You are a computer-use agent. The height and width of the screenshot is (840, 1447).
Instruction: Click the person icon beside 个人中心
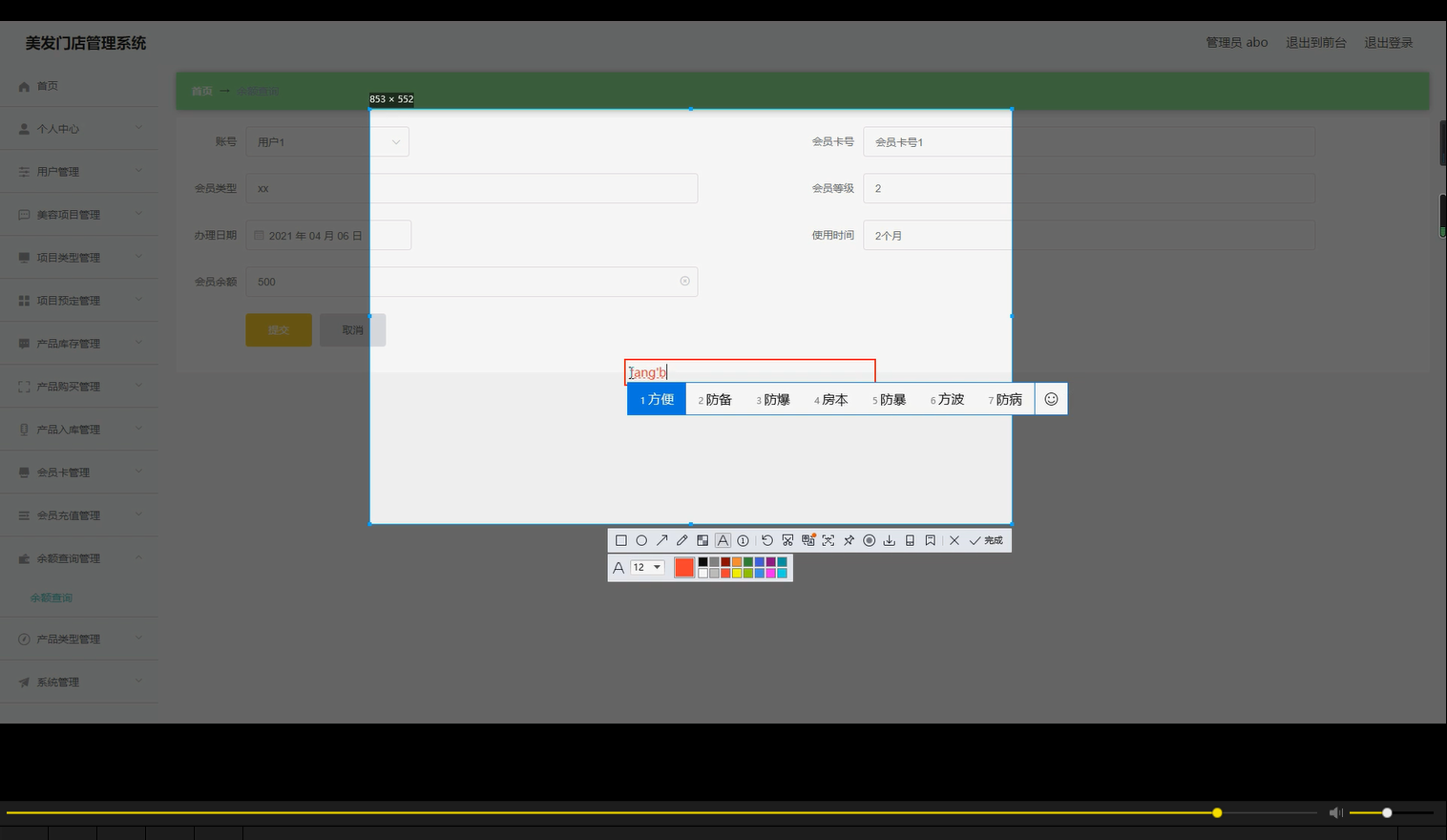tap(24, 129)
